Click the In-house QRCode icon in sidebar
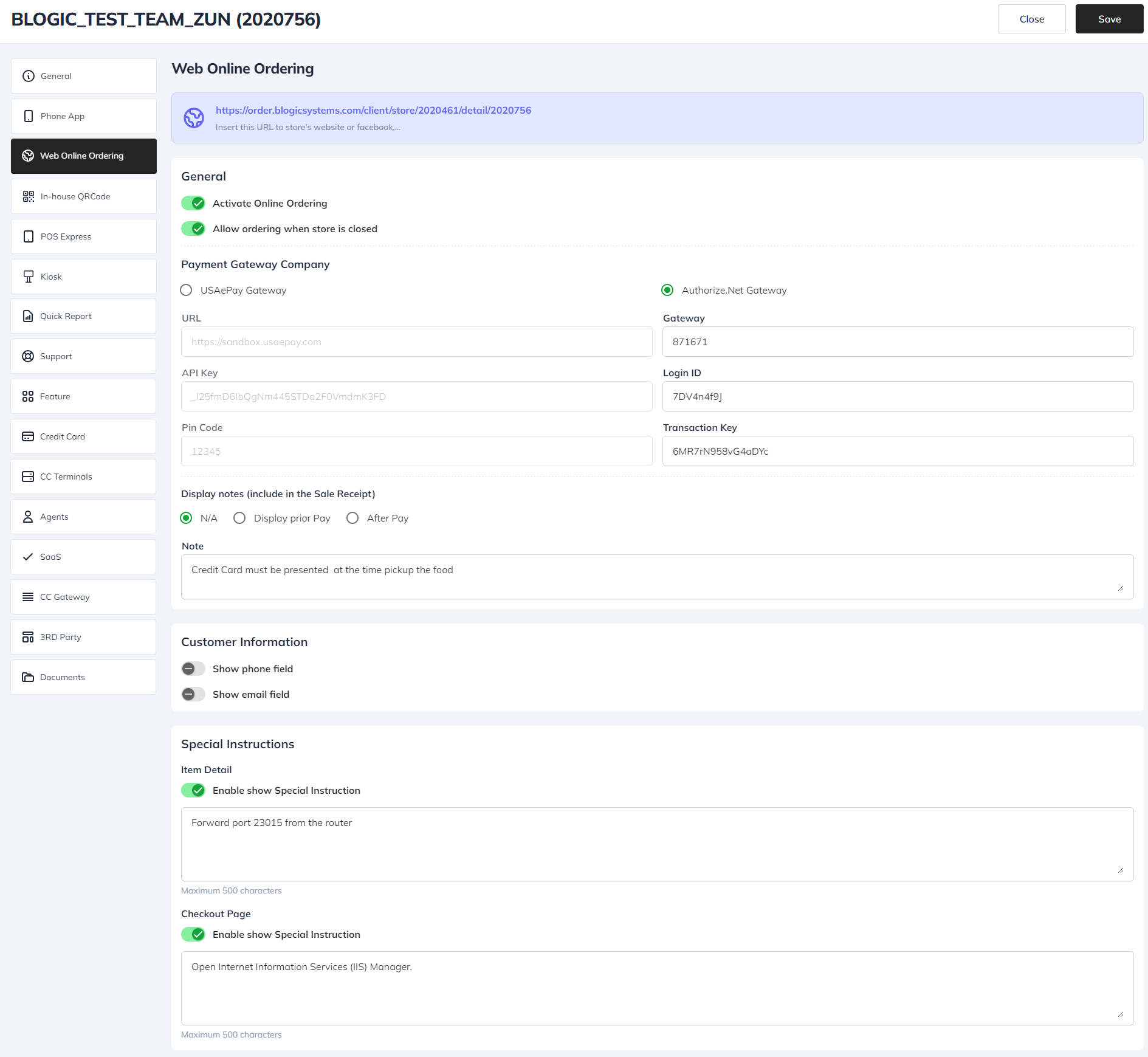The image size is (1148, 1057). click(x=29, y=196)
